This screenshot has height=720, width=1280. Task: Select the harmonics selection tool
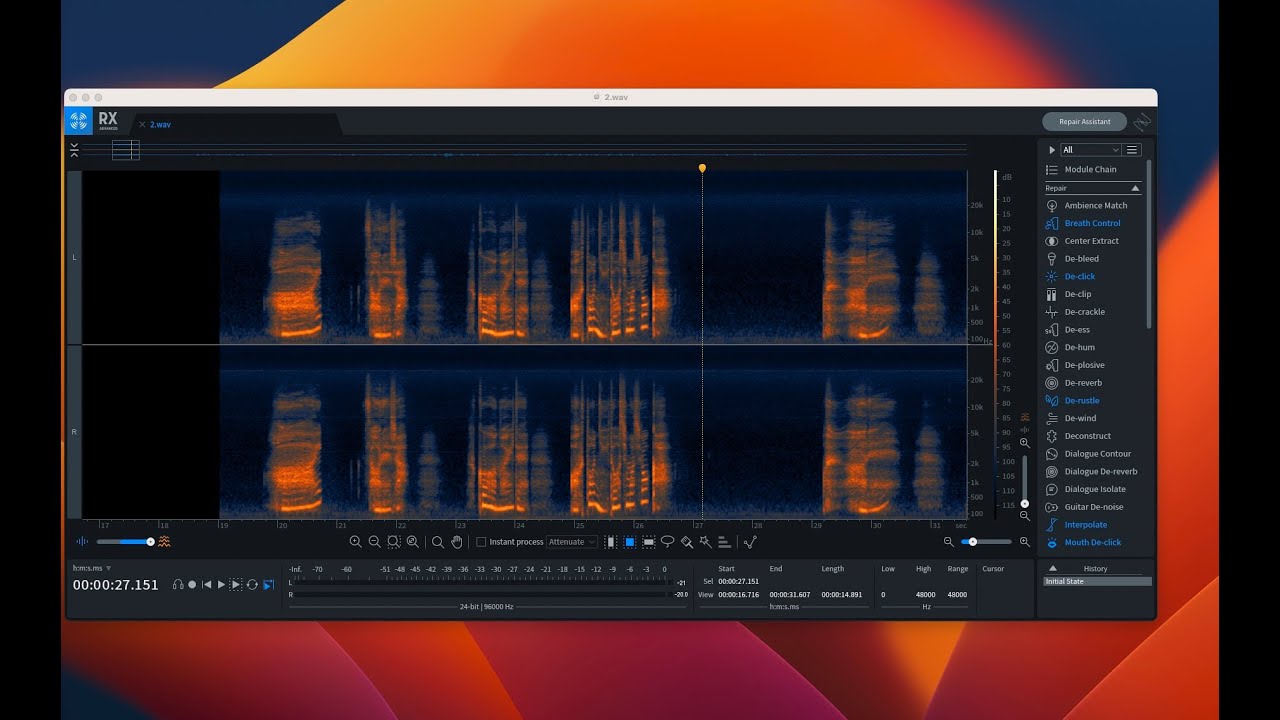tap(724, 542)
